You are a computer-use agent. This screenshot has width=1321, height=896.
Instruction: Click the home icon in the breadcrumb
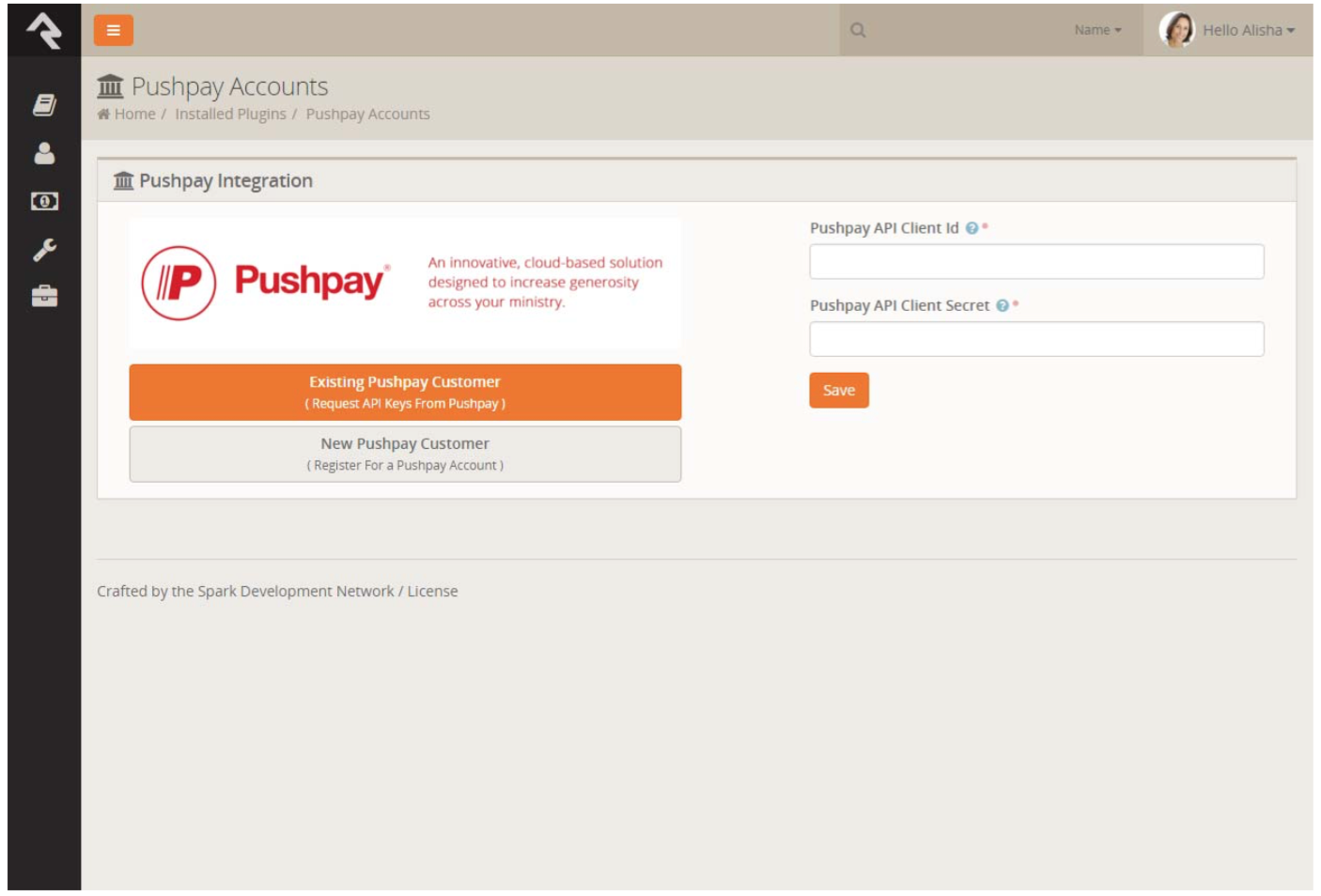pyautogui.click(x=102, y=114)
